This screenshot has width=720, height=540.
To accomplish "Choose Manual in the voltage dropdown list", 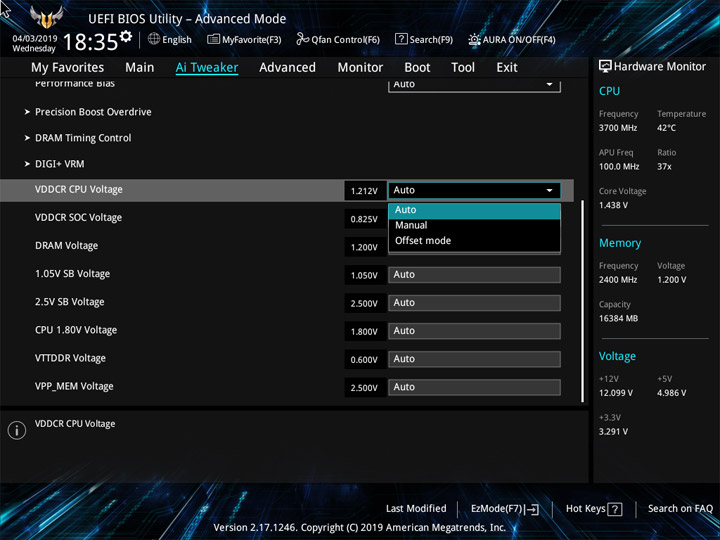I will pyautogui.click(x=474, y=225).
